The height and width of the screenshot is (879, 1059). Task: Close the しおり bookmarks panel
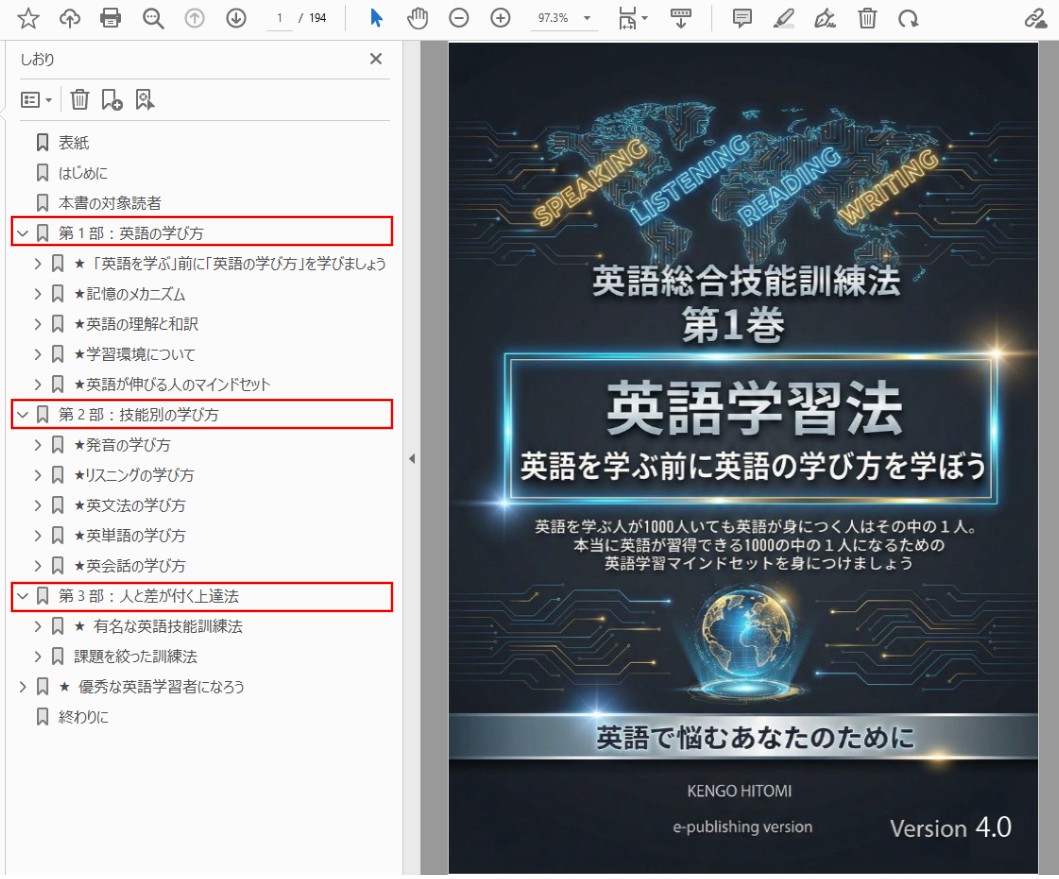coord(376,59)
